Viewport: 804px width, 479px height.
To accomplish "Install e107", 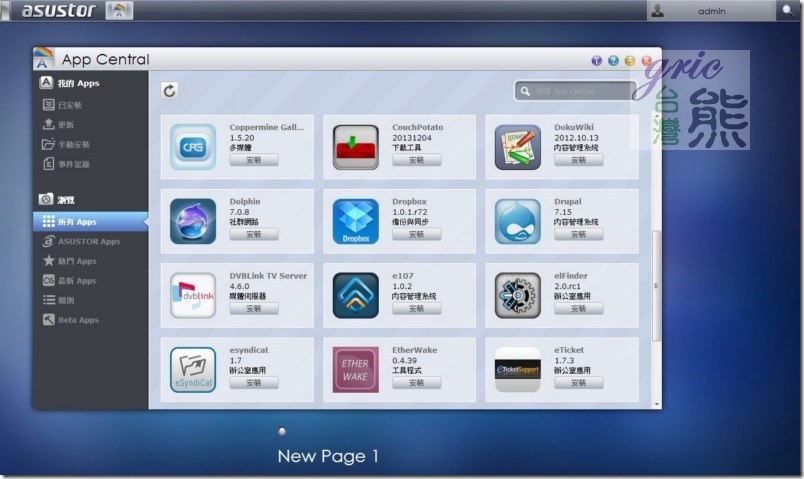I will click(x=416, y=309).
